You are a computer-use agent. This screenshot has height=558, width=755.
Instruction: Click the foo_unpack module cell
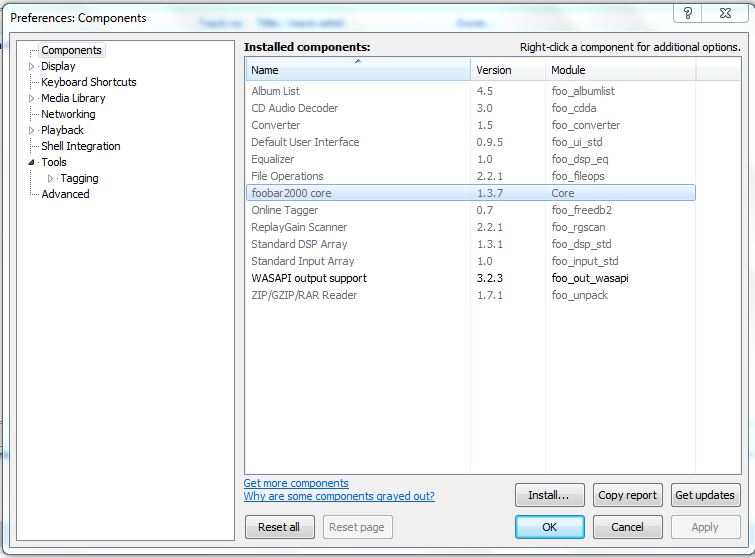click(x=579, y=295)
